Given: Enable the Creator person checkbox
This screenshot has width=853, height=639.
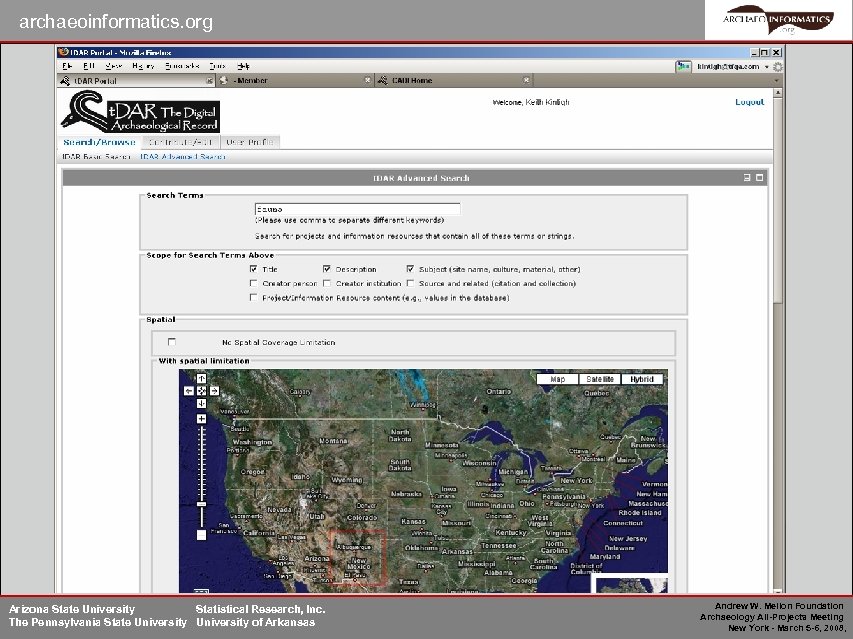Looking at the screenshot, I should pos(251,283).
